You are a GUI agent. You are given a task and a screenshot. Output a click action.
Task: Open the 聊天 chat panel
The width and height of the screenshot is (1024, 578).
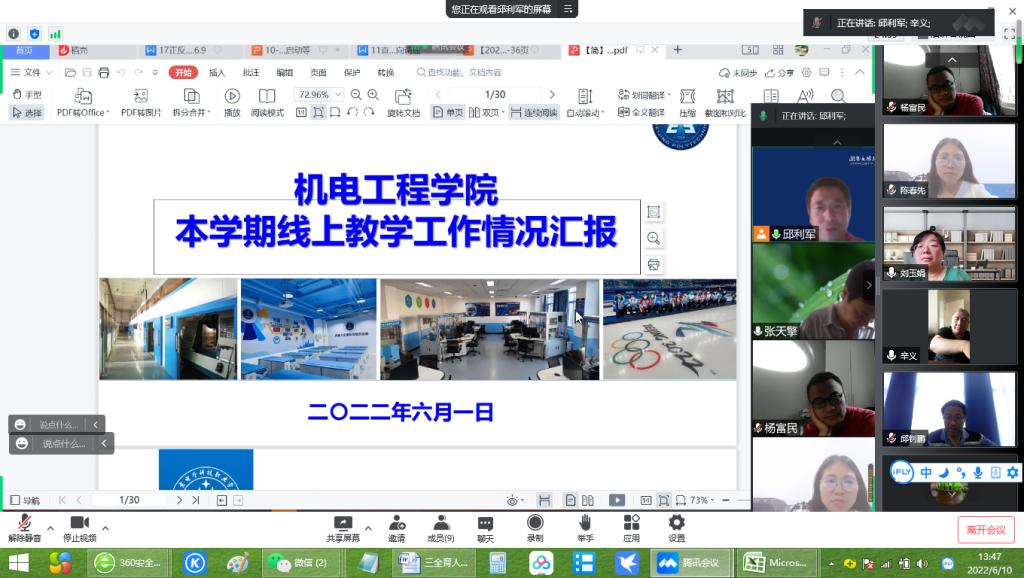click(485, 523)
